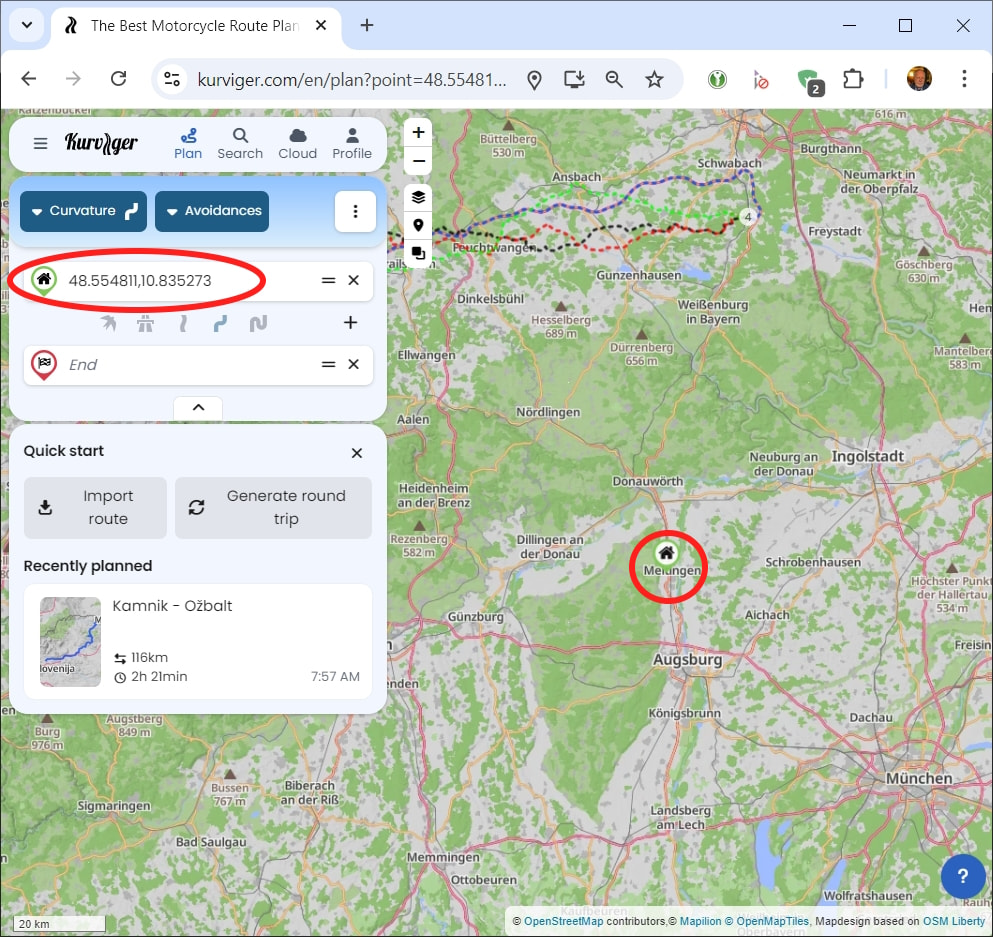Click the Import route button
The width and height of the screenshot is (993, 937).
click(95, 507)
